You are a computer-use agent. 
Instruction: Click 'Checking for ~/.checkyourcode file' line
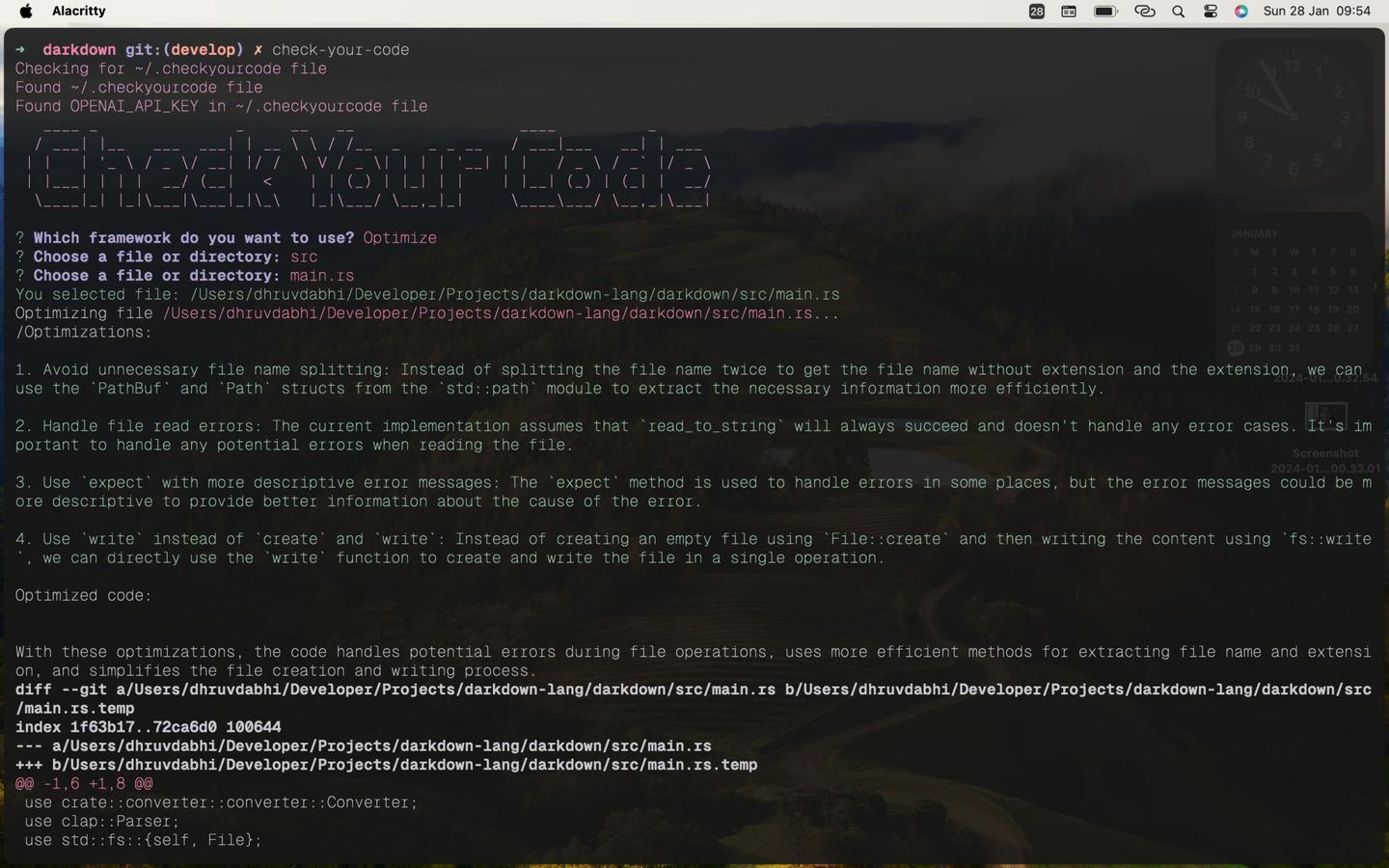(x=171, y=68)
